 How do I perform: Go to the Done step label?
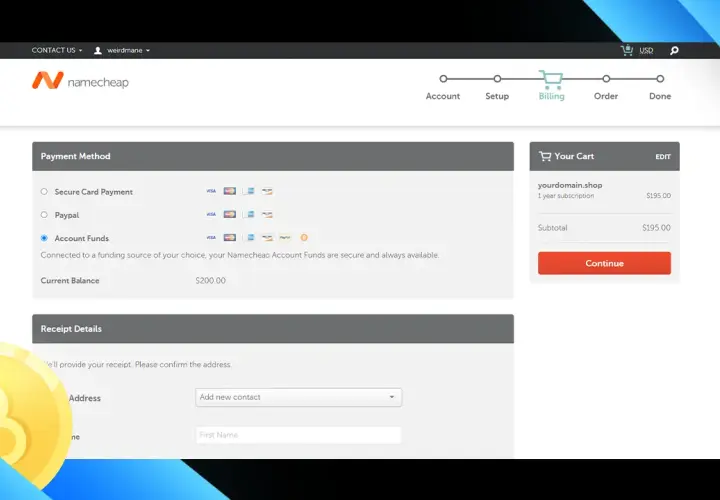[x=660, y=96]
